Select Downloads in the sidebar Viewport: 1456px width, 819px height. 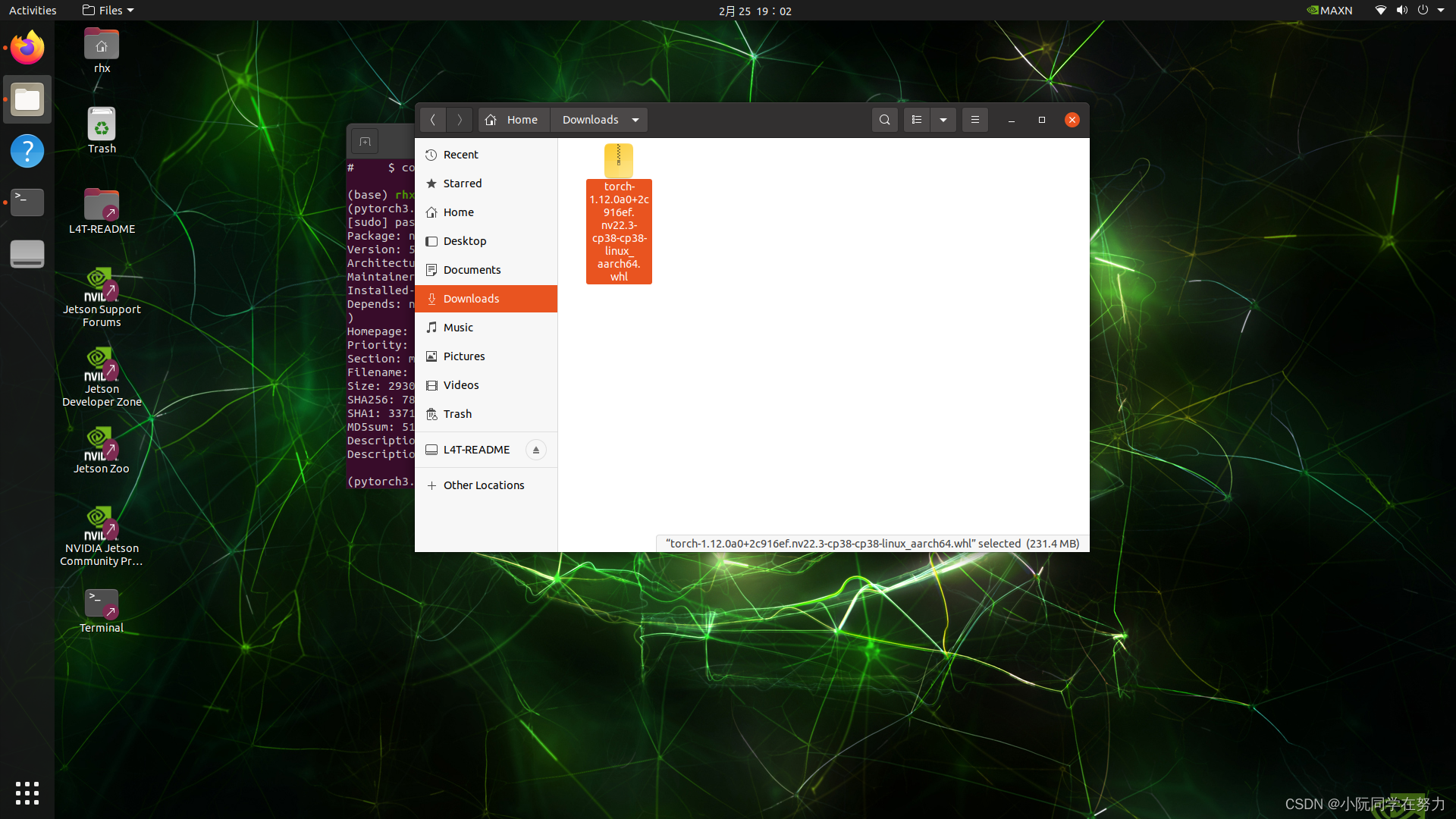(x=486, y=299)
